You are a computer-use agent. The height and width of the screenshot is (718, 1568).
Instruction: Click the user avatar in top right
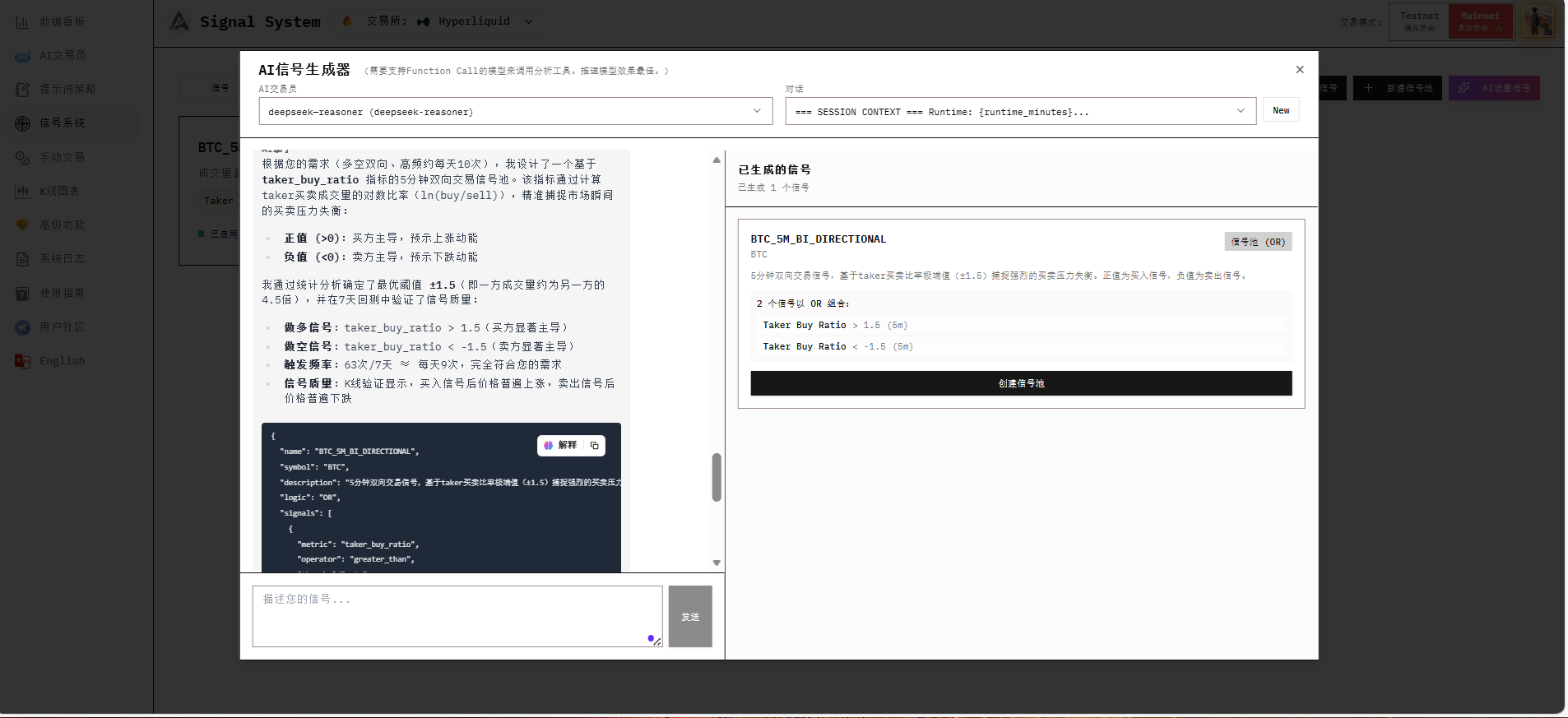(x=1537, y=21)
